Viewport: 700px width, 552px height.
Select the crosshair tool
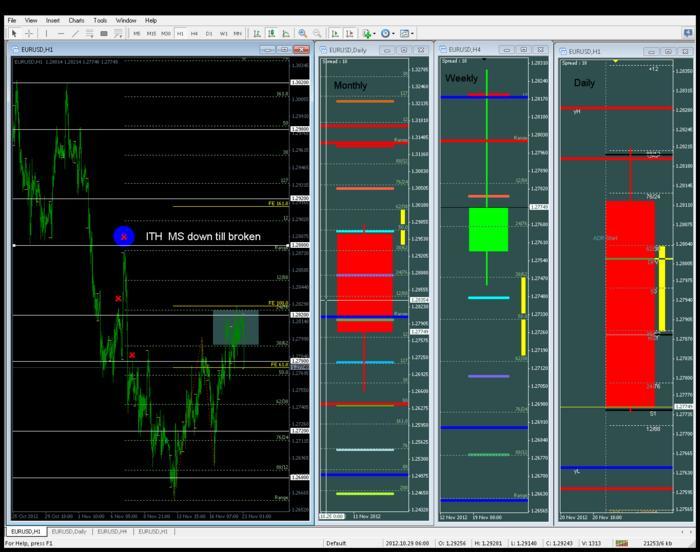(29, 33)
